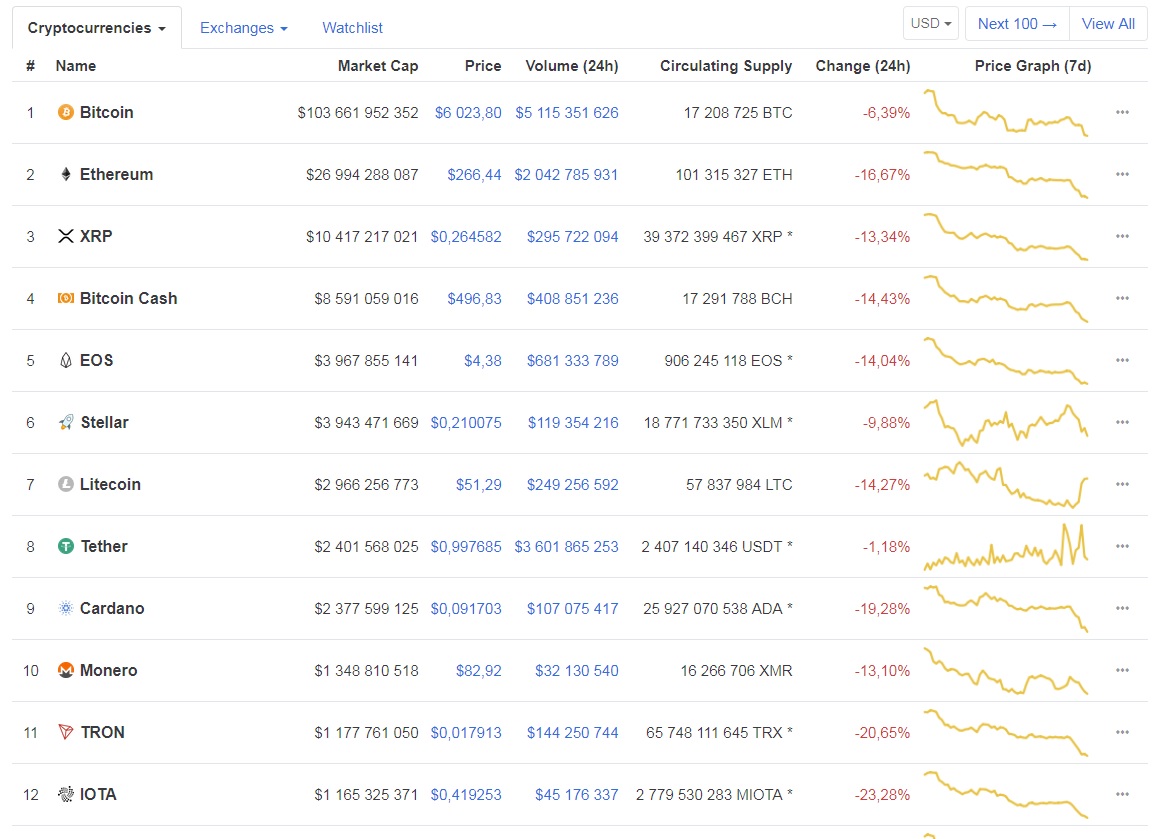Open Bitcoin price $6 023,80 link
This screenshot has width=1158, height=839.
pos(468,113)
